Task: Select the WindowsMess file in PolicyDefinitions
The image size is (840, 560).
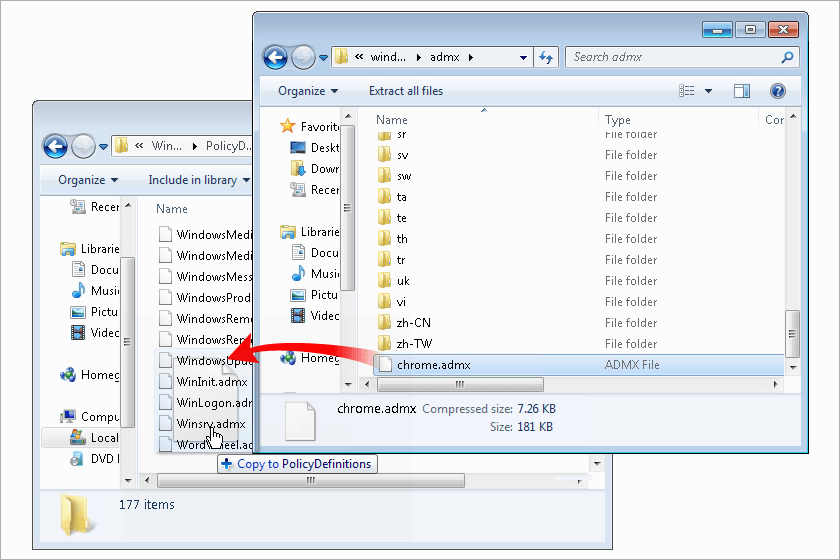Action: pyautogui.click(x=205, y=277)
